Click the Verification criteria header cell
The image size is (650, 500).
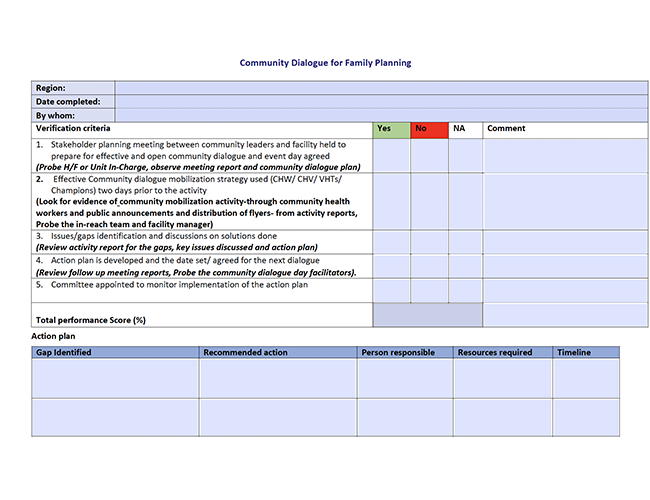200,129
